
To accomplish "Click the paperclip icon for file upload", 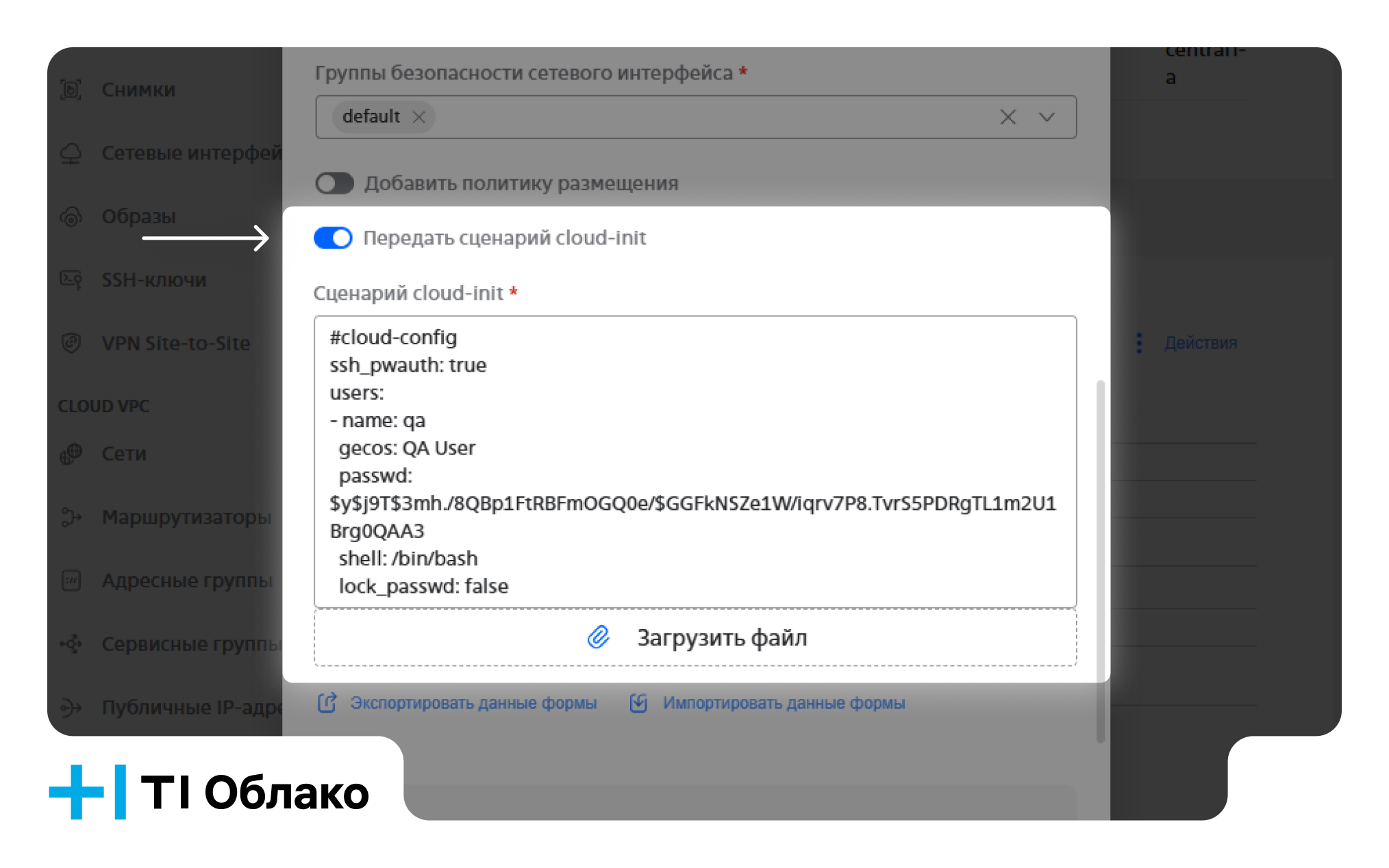I will click(599, 637).
